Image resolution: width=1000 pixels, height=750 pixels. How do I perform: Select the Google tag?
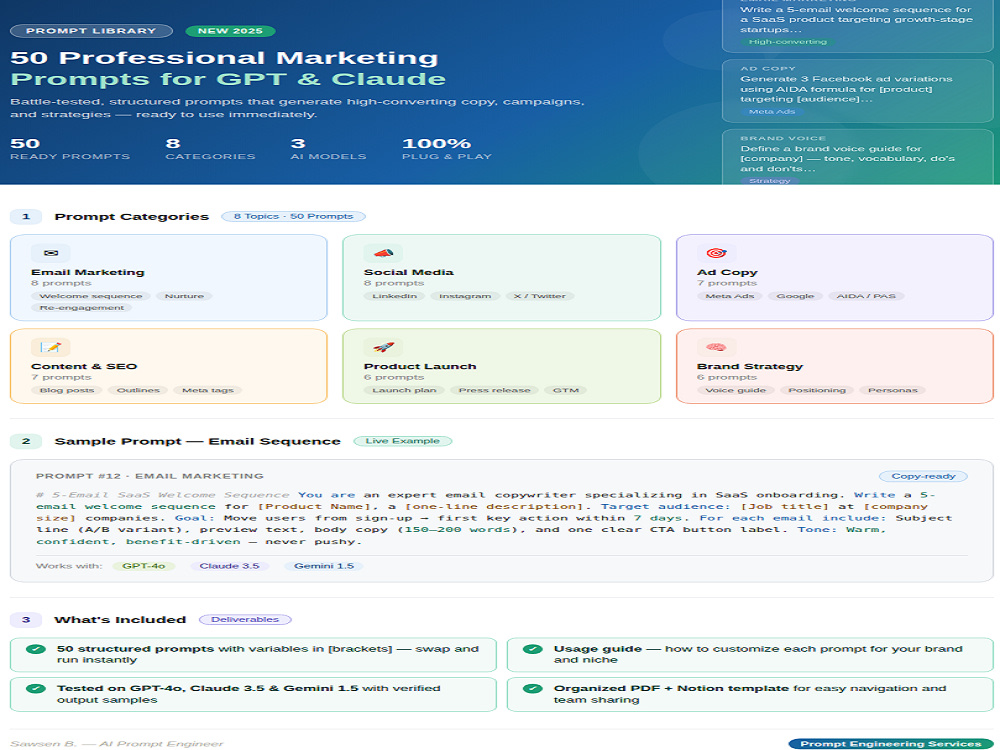pos(795,296)
